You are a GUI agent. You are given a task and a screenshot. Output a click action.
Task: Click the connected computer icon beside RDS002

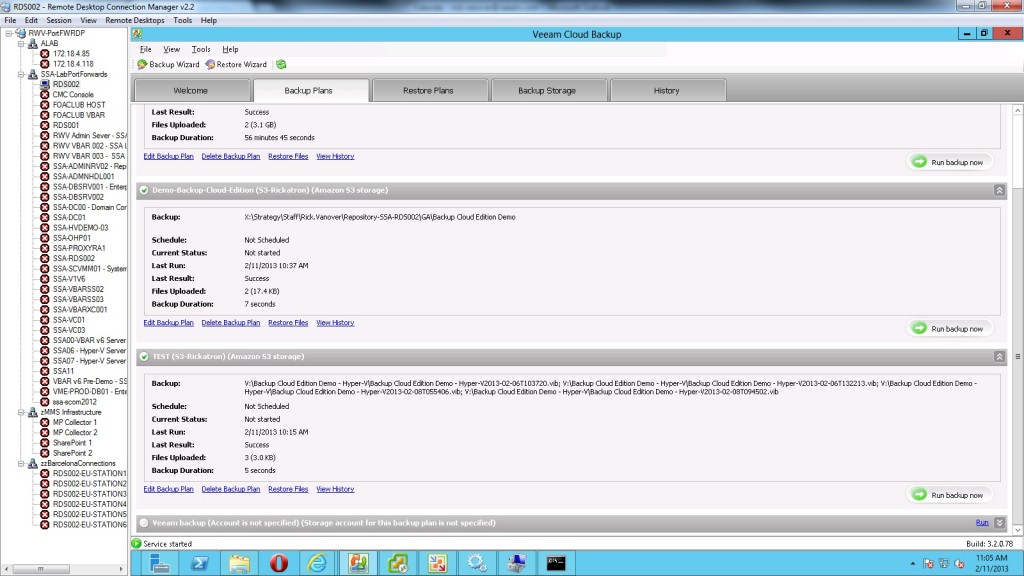(x=44, y=84)
